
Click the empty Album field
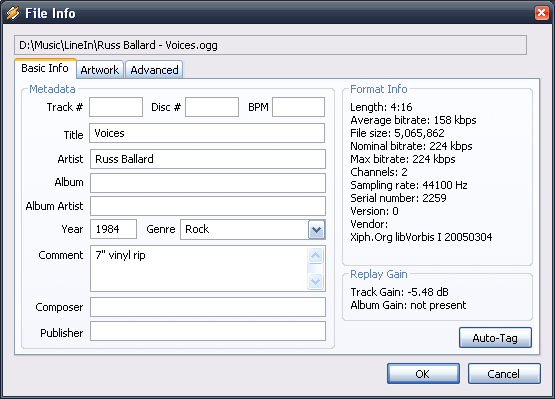pos(208,183)
